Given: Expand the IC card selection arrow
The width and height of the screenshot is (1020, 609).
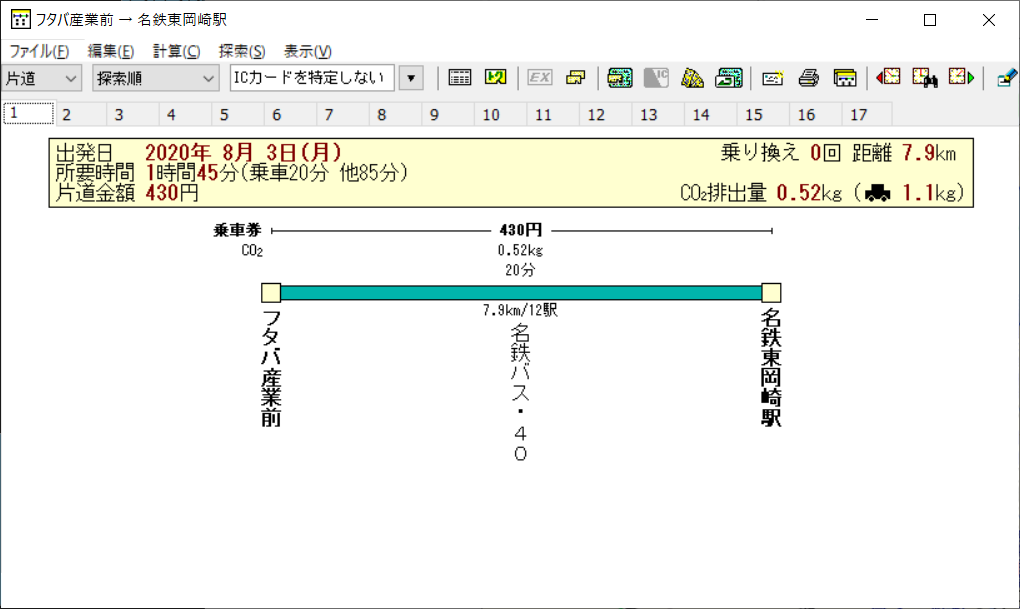Looking at the screenshot, I should 411,78.
